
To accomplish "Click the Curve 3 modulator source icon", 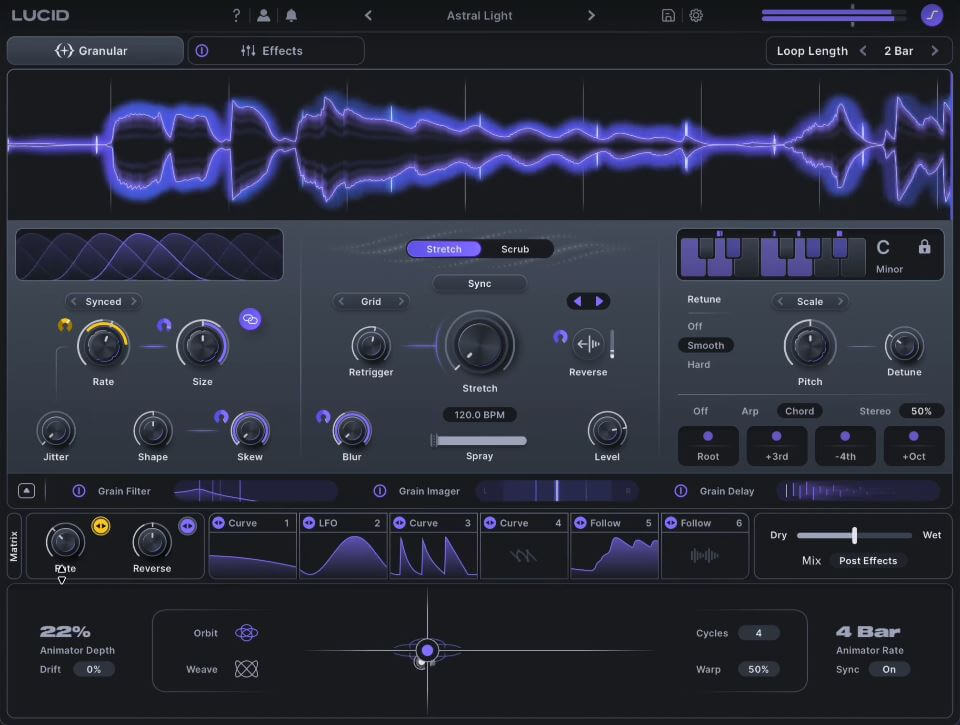I will [399, 523].
